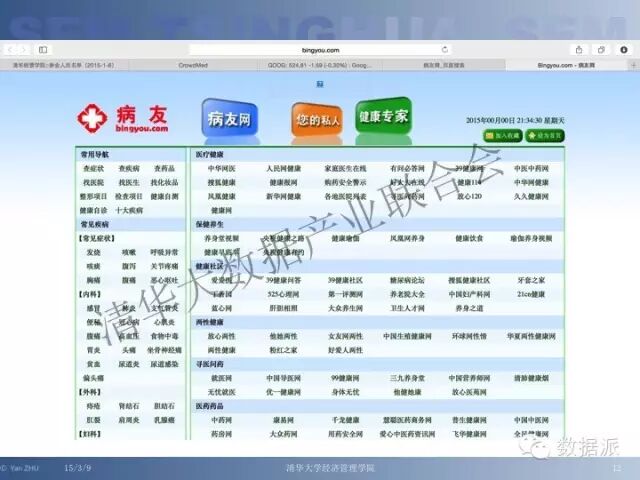Viewport: 640px width, 480px height.
Task: Switch to the GOOG stock quote tab
Action: 319,65
